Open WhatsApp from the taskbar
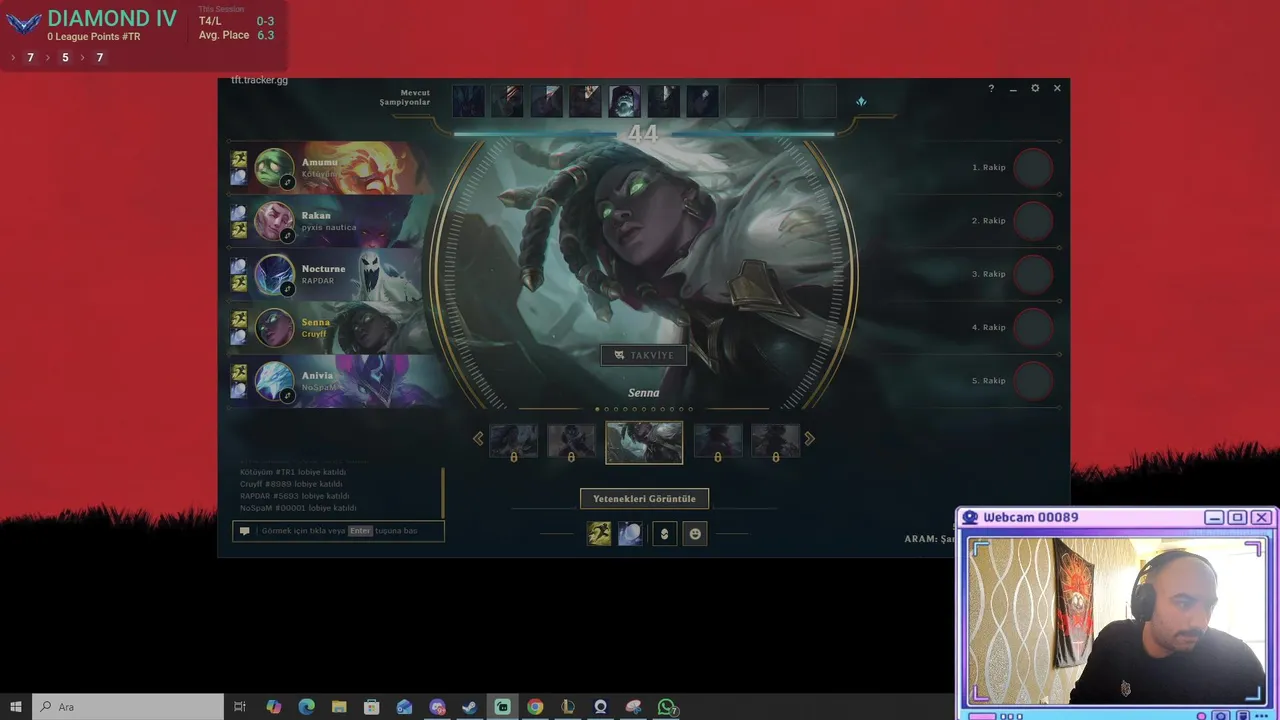 tap(666, 707)
